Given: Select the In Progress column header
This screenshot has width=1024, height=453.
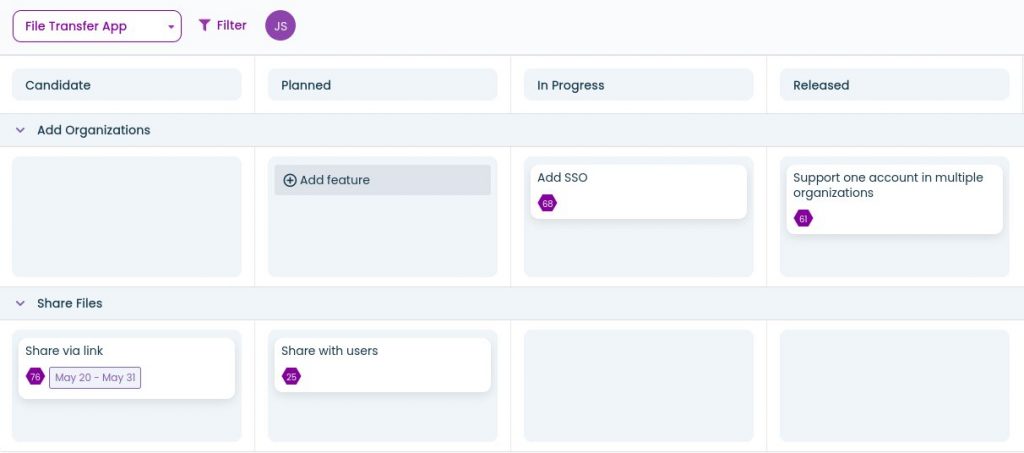Looking at the screenshot, I should (639, 85).
